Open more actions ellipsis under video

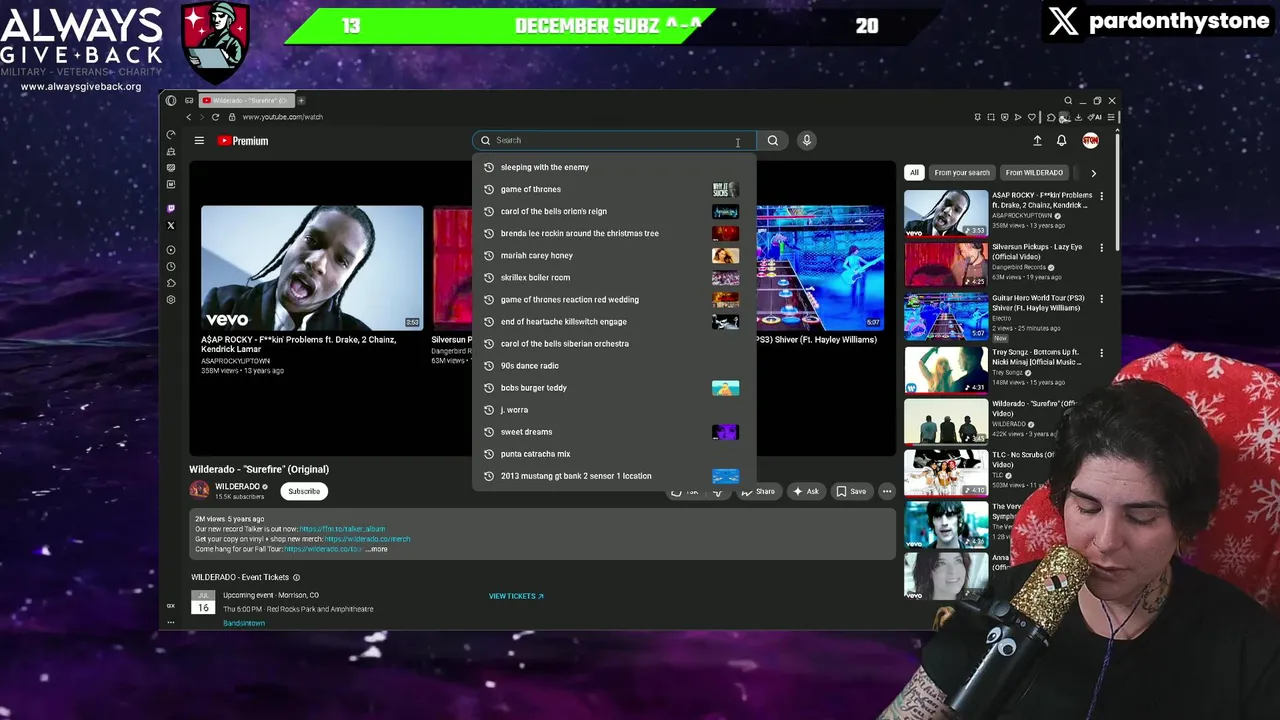(x=886, y=491)
